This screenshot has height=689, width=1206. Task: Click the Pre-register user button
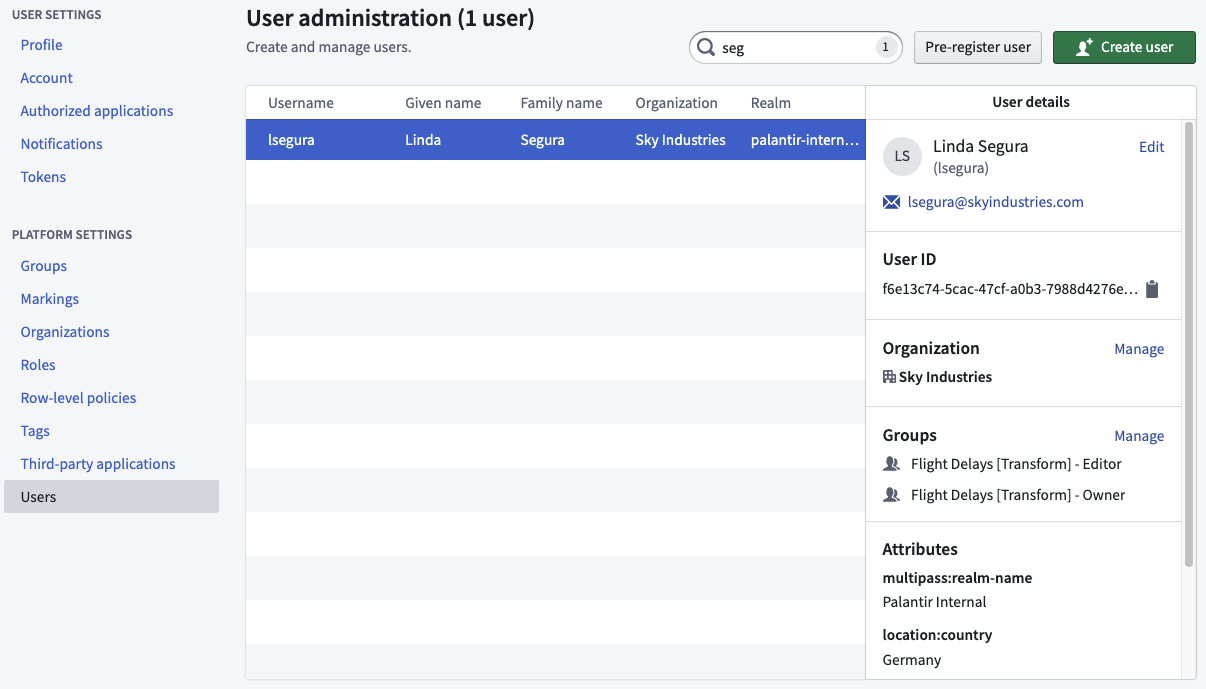(x=978, y=47)
